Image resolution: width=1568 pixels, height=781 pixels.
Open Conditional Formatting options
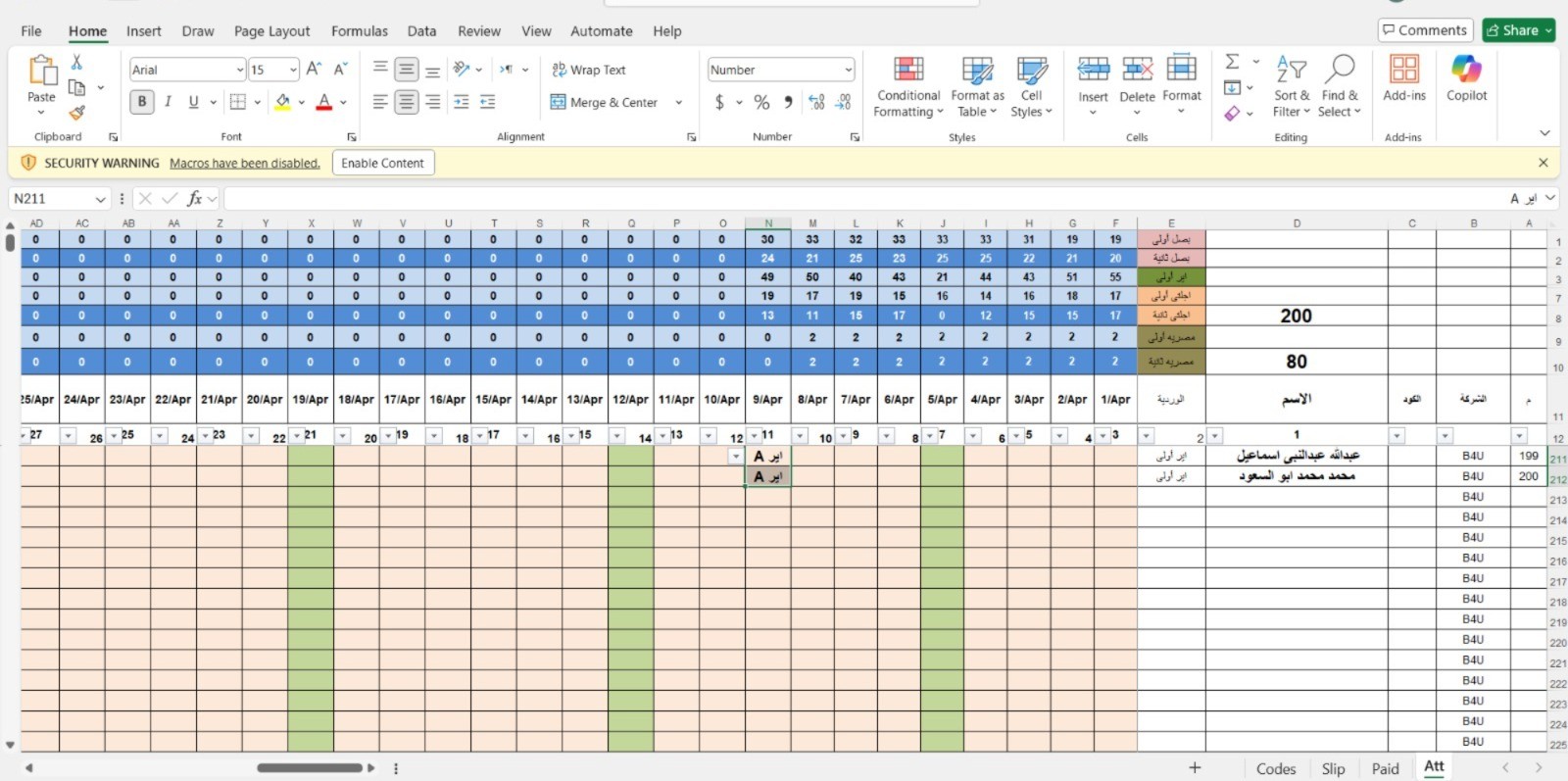(907, 86)
